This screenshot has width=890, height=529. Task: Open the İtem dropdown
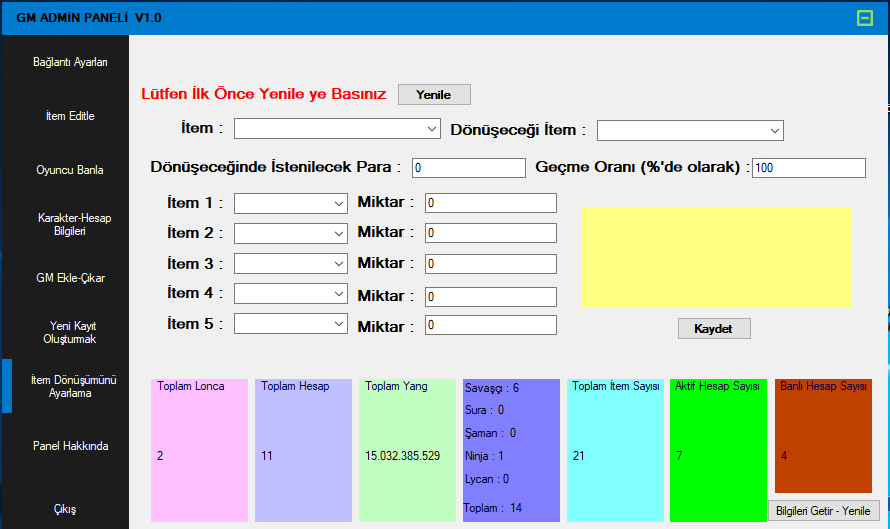pos(337,128)
